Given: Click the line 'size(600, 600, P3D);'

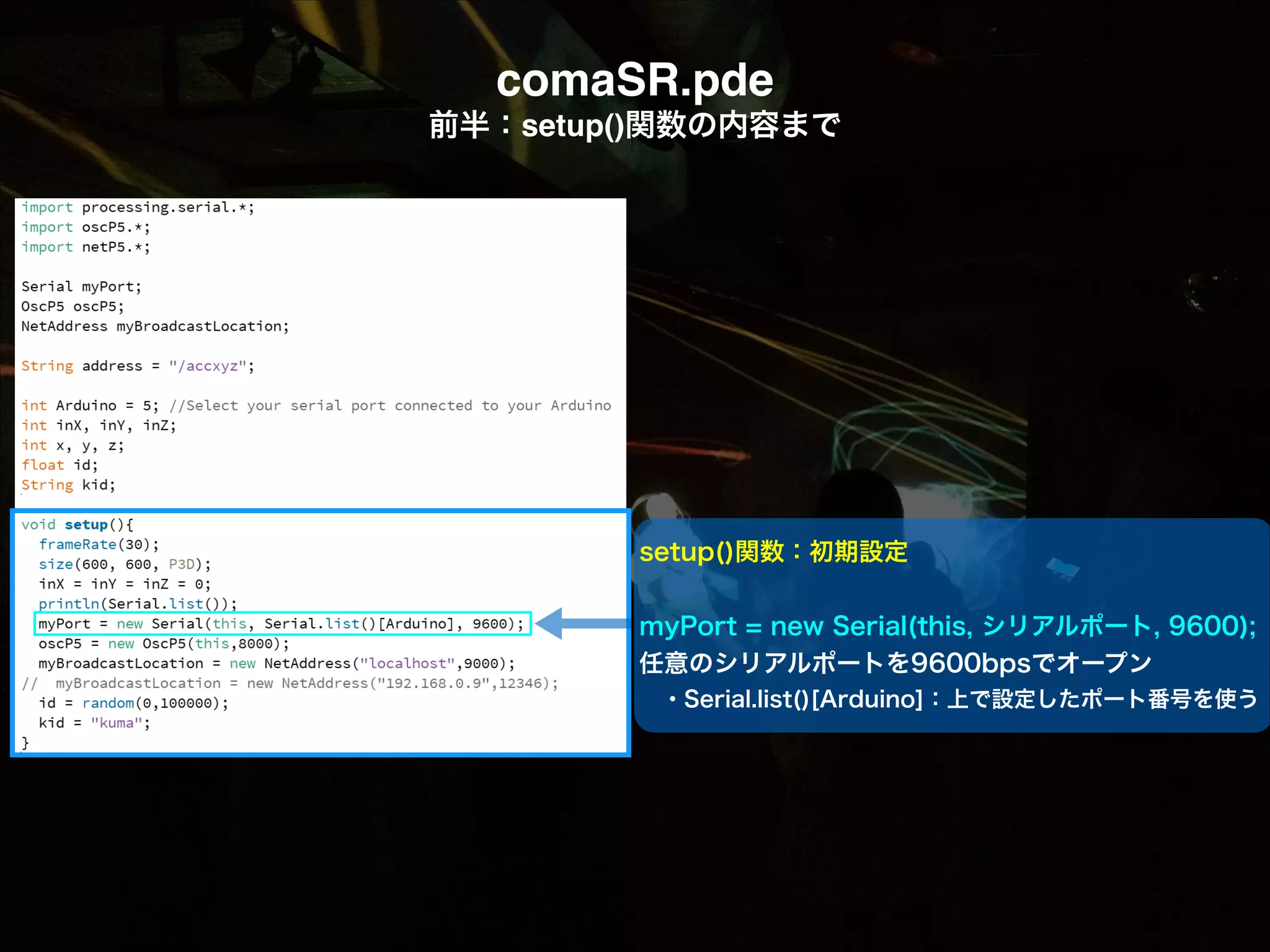Looking at the screenshot, I should pyautogui.click(x=125, y=565).
